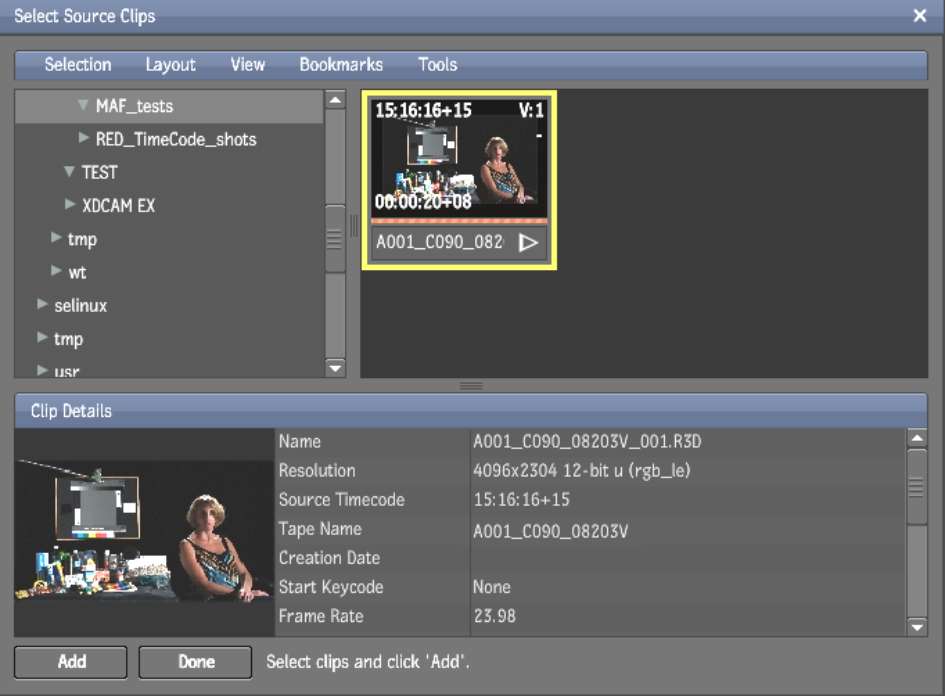The height and width of the screenshot is (696, 945).
Task: Click the Add button
Action: point(71,662)
